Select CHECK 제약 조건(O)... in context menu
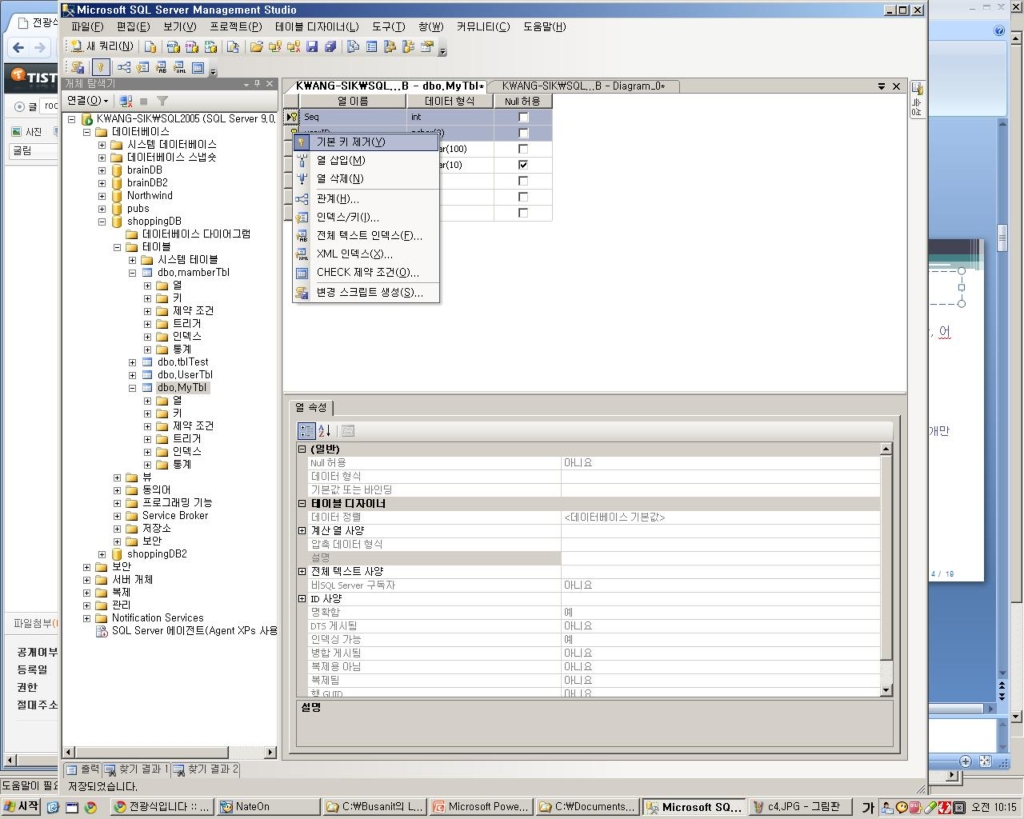The image size is (1024, 819). (x=366, y=272)
